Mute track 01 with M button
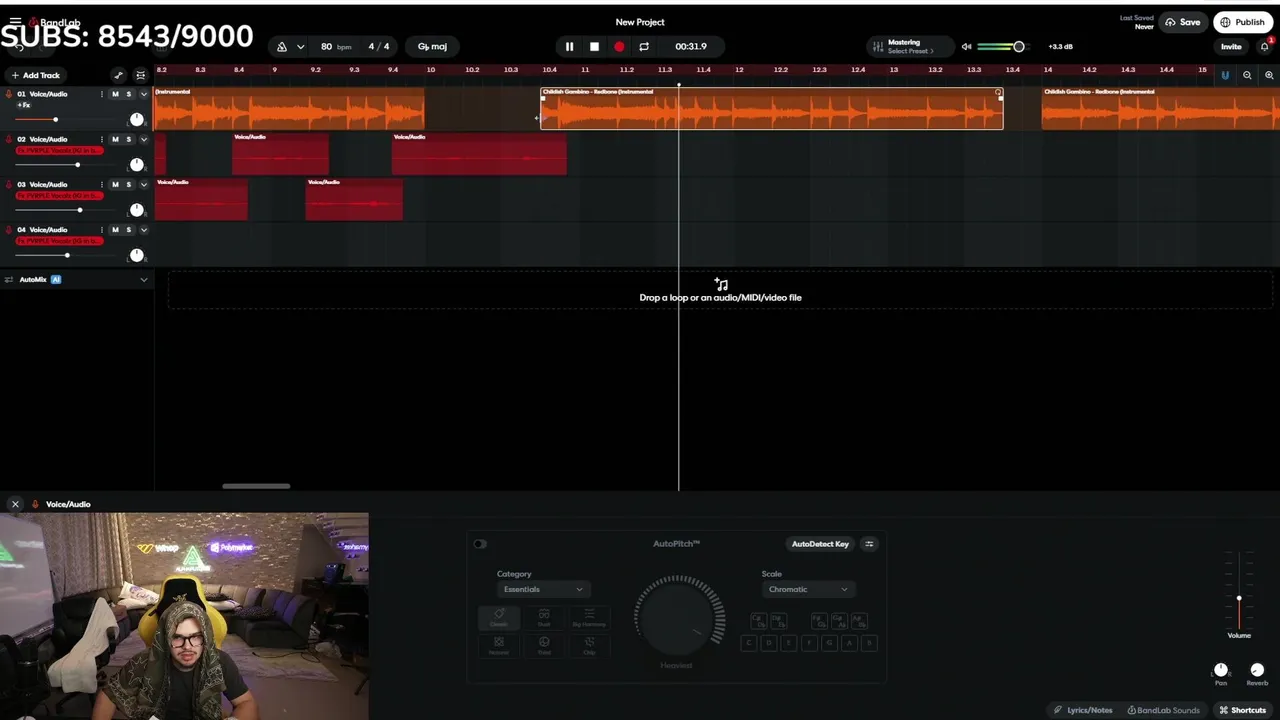The height and width of the screenshot is (720, 1280). point(115,94)
